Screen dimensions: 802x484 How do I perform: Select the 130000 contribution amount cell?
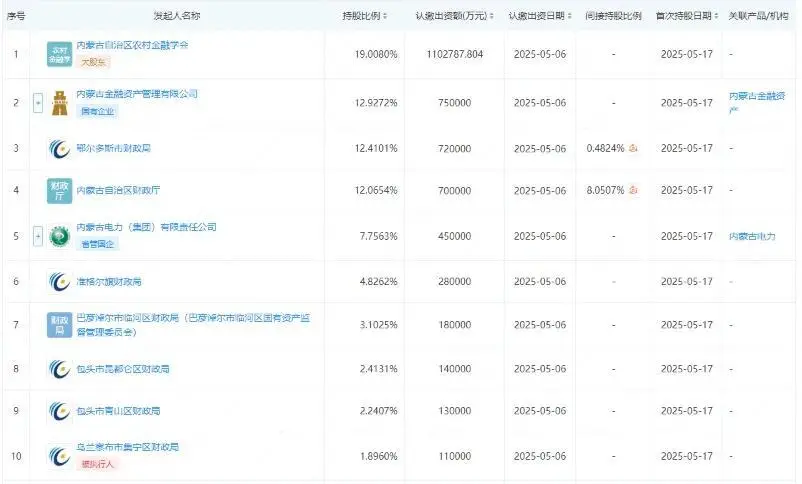tap(455, 411)
